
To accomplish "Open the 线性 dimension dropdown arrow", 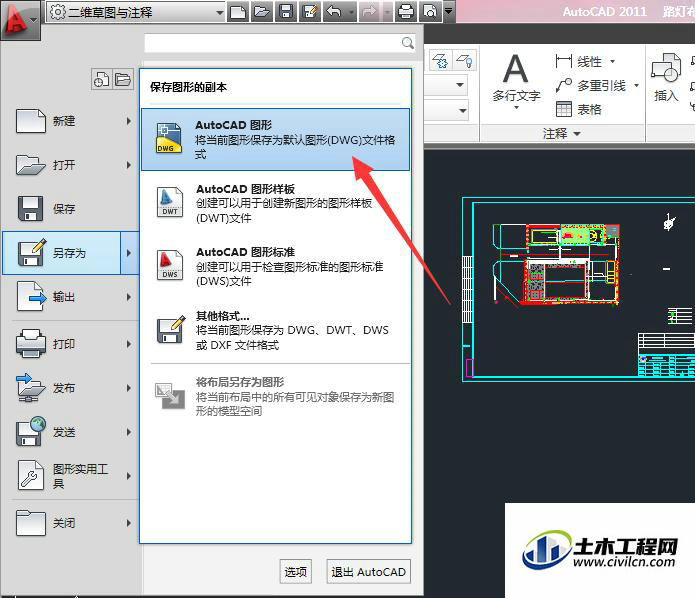I will coord(613,61).
